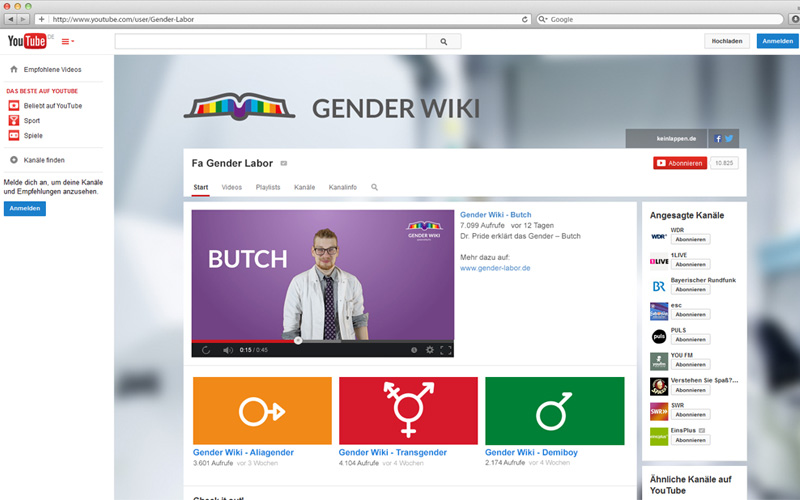
Task: Reload page with address bar icon
Action: click(524, 19)
